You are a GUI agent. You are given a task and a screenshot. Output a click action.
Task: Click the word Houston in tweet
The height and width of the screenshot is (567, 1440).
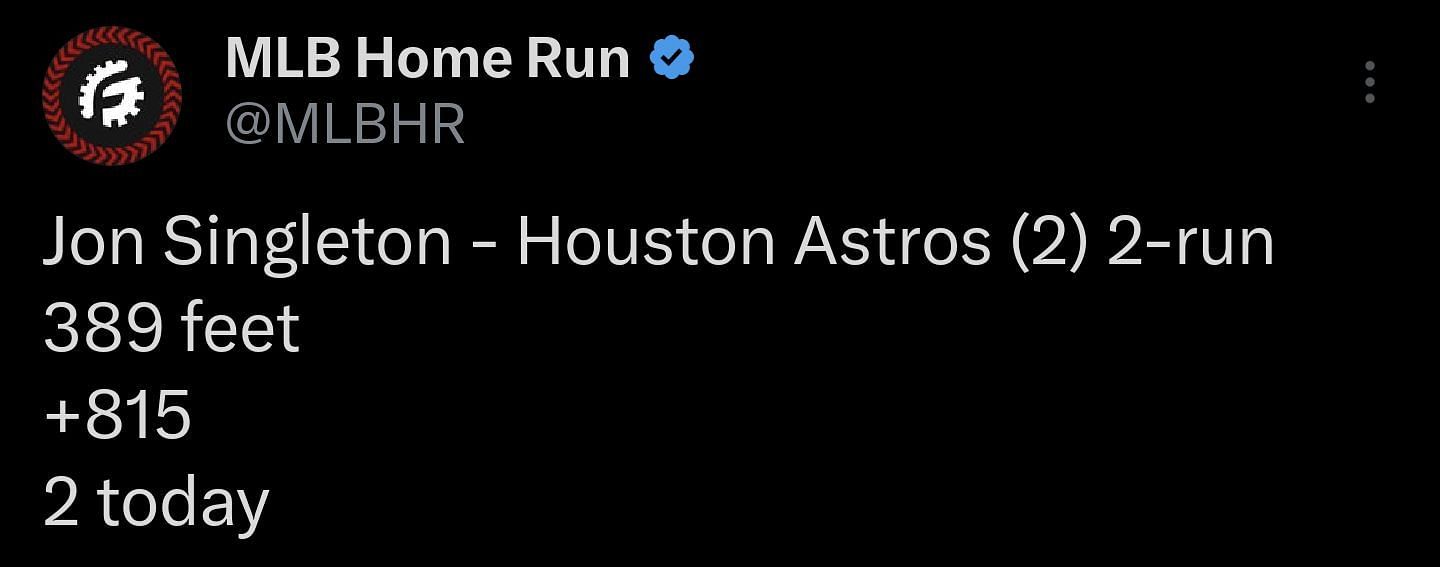(646, 245)
